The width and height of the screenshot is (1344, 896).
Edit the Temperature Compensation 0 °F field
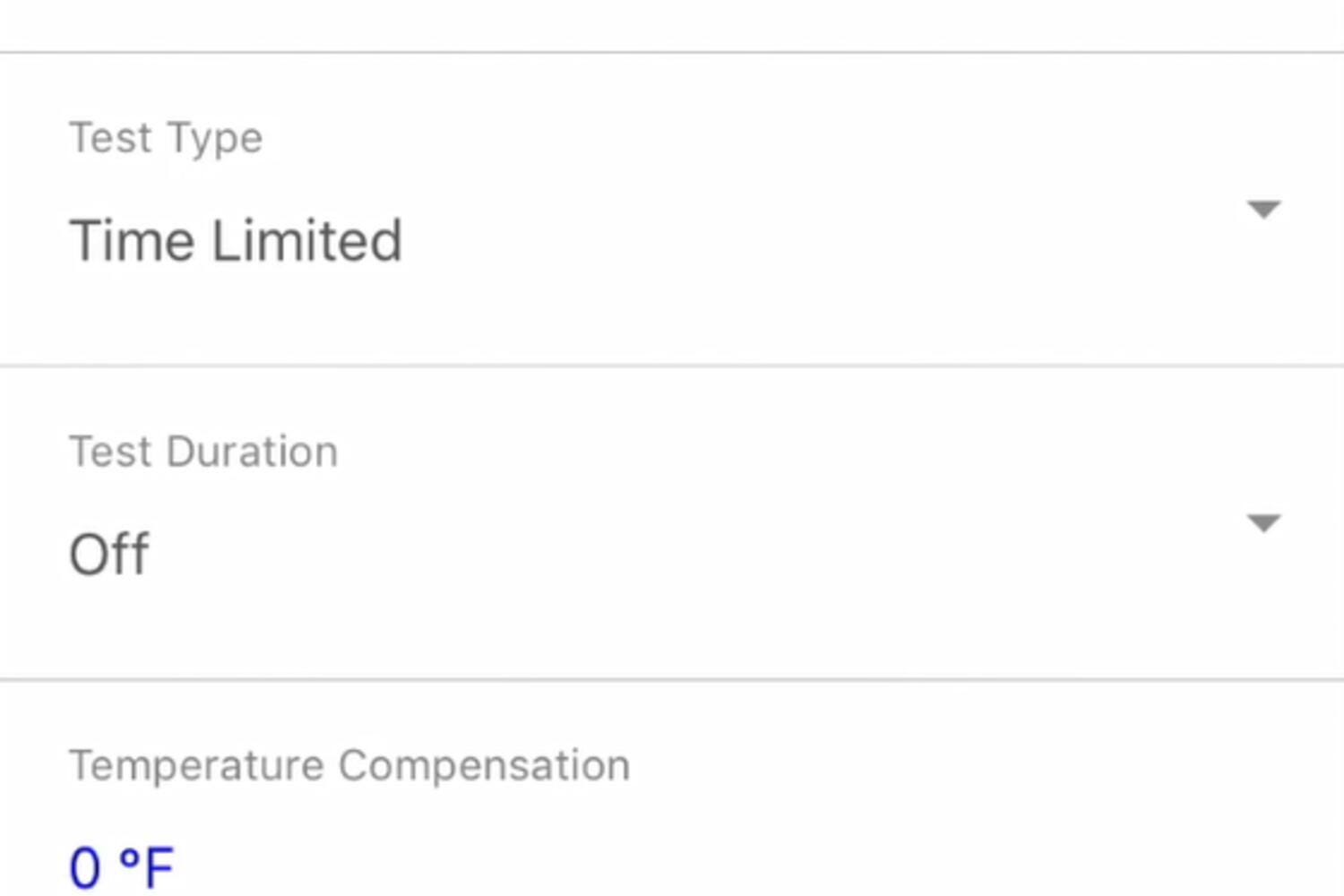[121, 866]
